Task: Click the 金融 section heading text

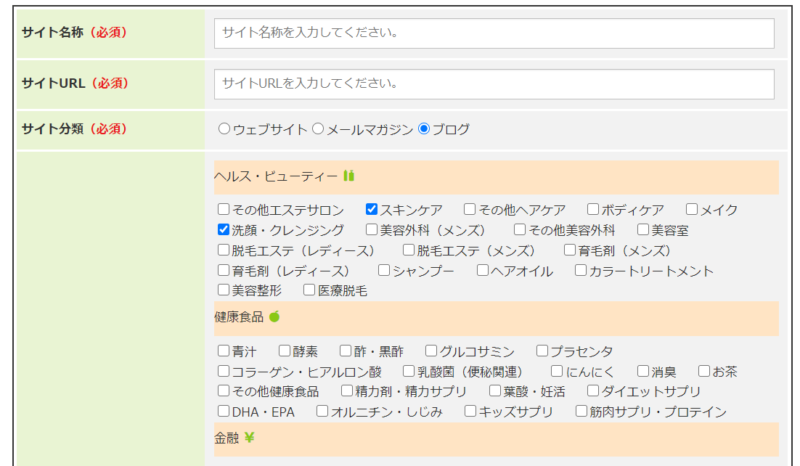Action: (227, 438)
